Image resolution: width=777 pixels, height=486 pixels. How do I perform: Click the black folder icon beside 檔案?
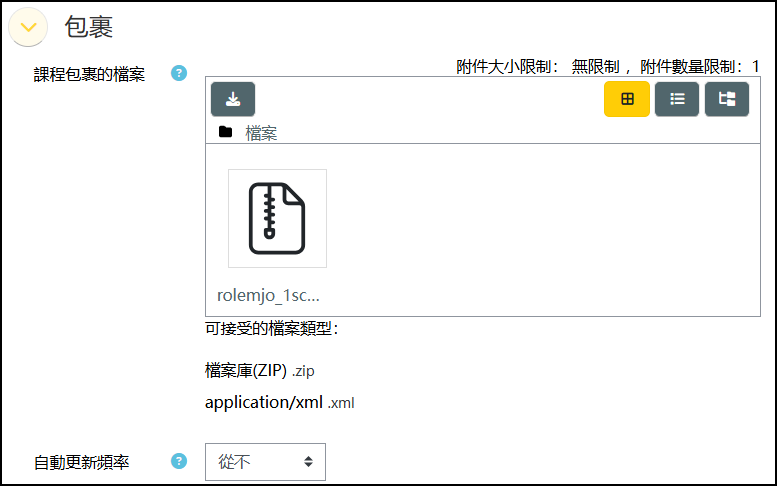(x=225, y=132)
